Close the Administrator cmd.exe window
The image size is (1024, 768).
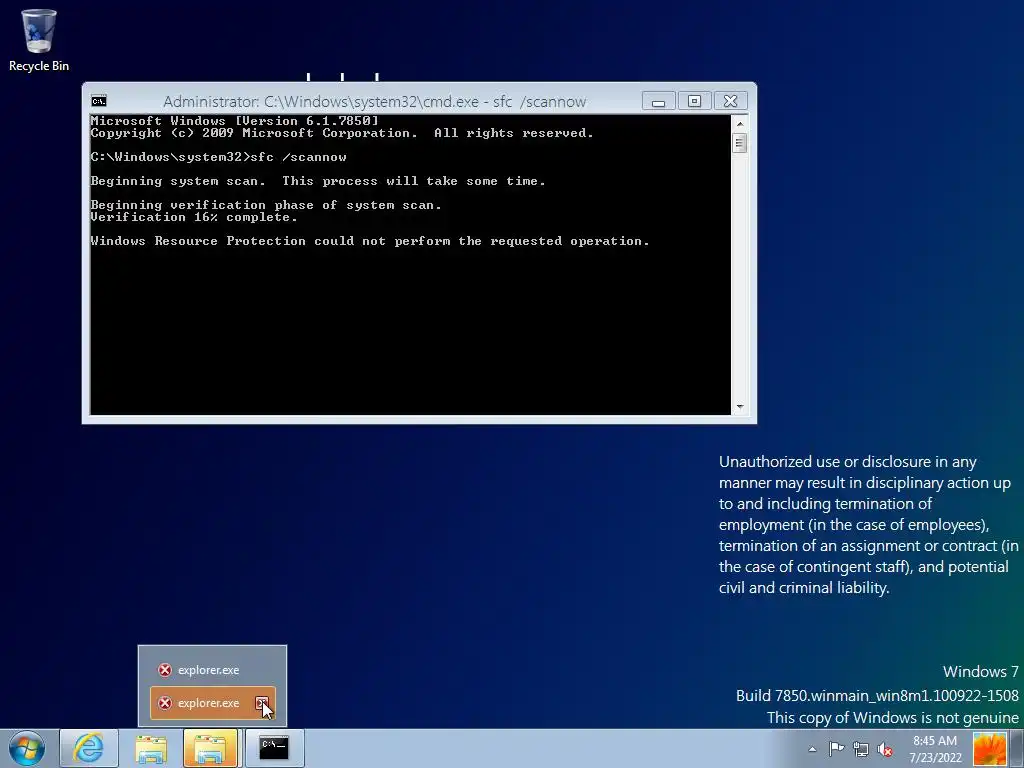coord(731,101)
